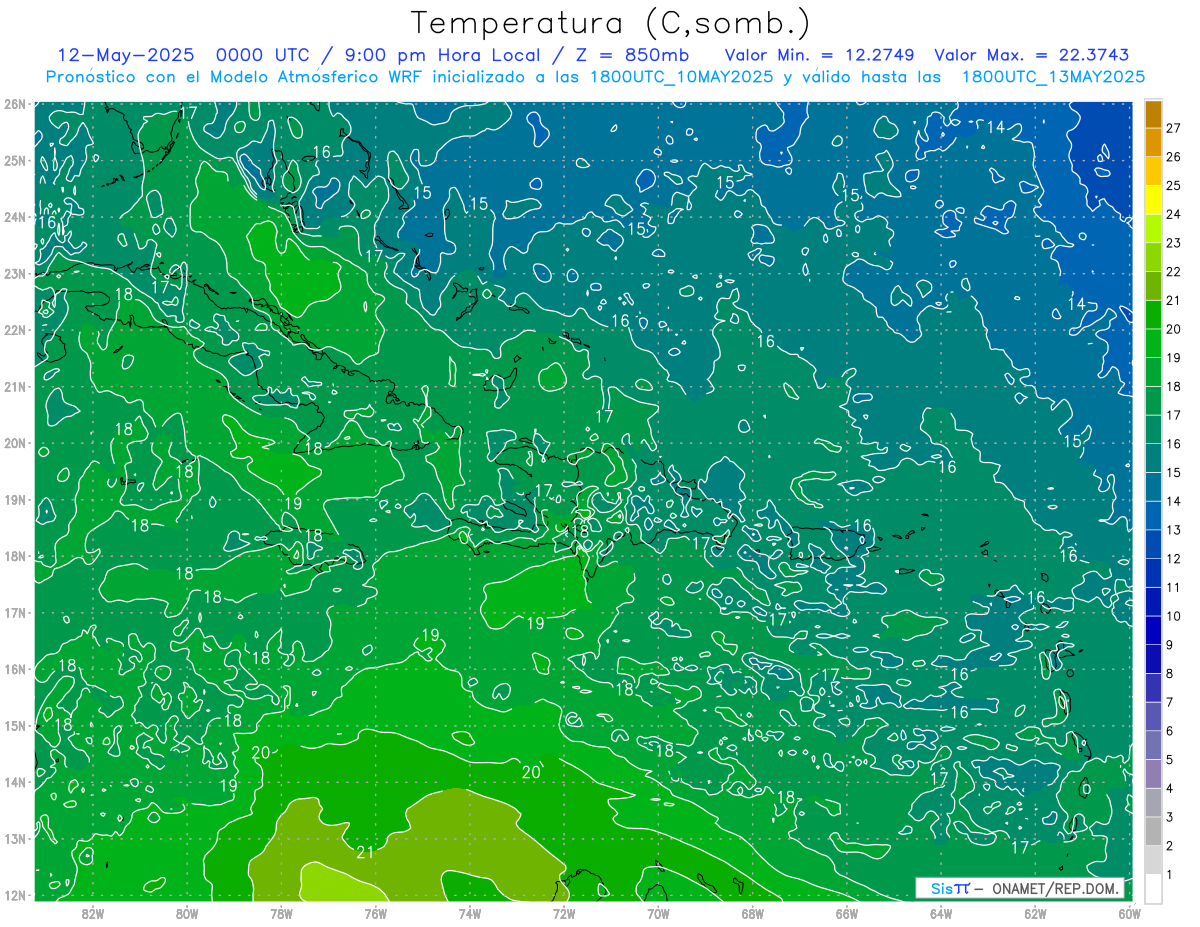Click the legend value "11"
This screenshot has height=927, width=1200.
click(x=1173, y=587)
